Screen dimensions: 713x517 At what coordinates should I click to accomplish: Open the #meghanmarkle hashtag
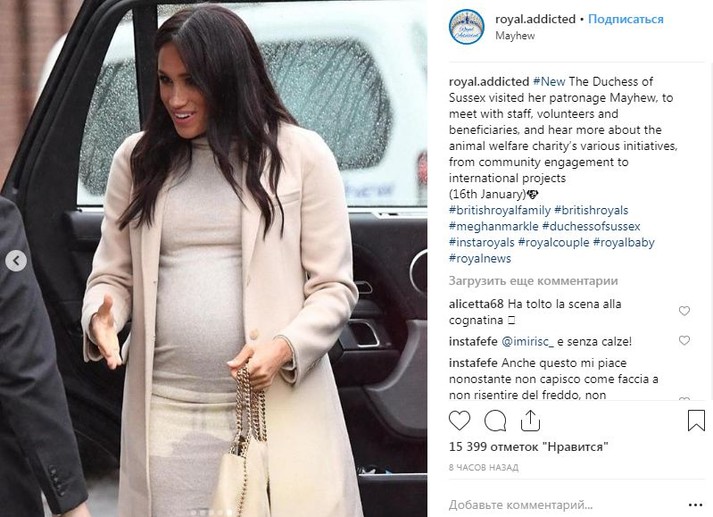[493, 226]
